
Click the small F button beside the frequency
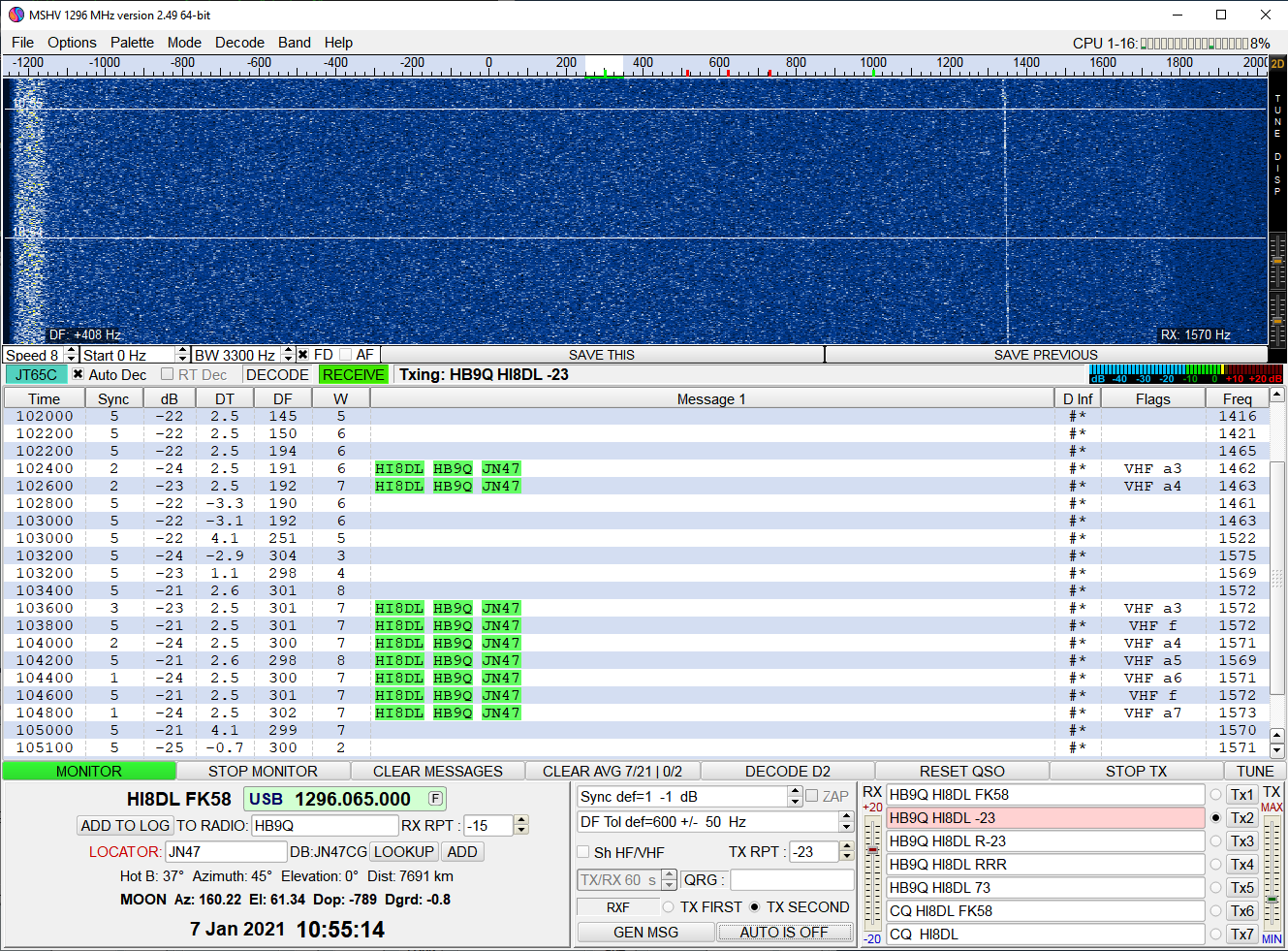[x=436, y=799]
